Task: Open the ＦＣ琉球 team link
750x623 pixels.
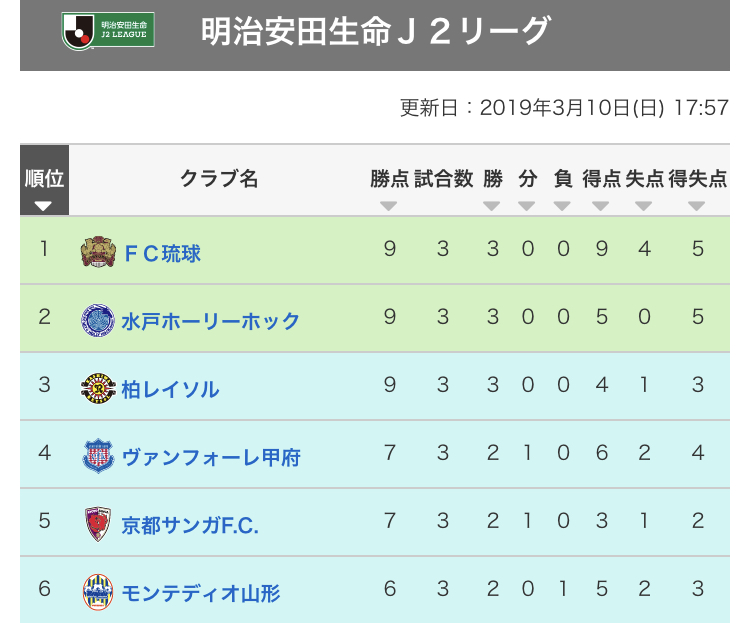Action: 162,253
